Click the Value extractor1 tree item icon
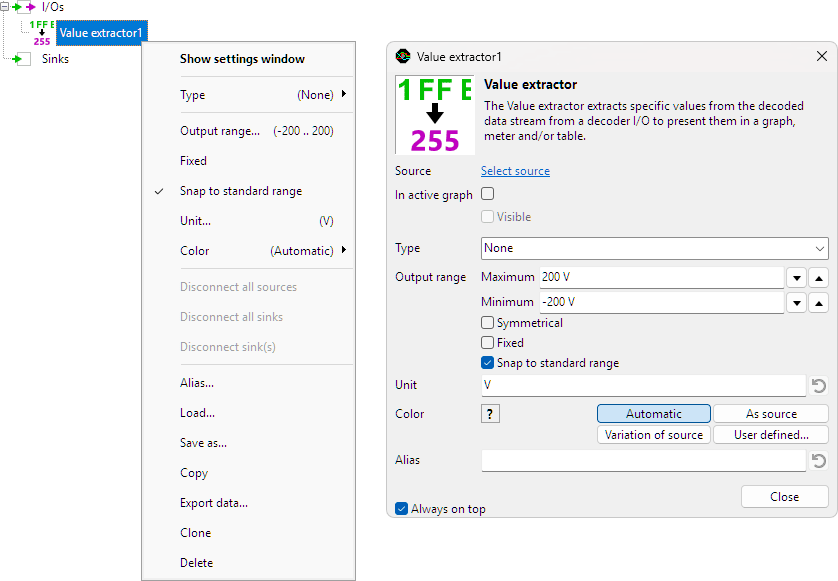The image size is (838, 581). (42, 33)
